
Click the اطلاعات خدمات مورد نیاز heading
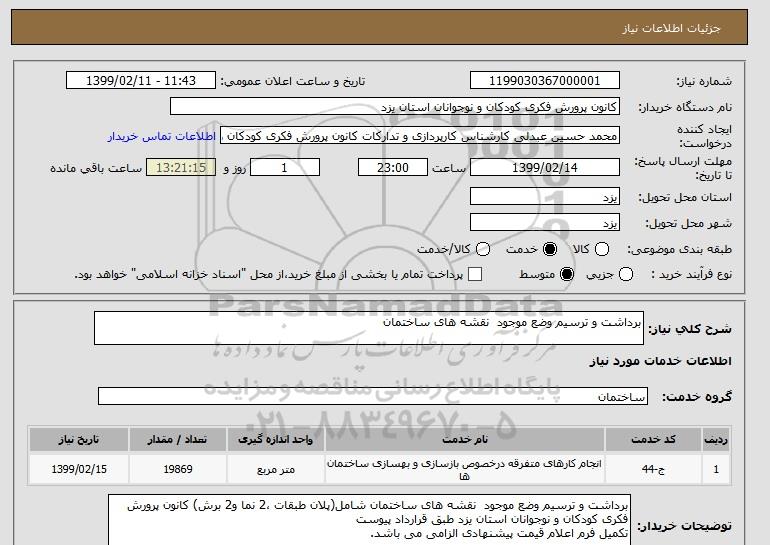tap(660, 361)
